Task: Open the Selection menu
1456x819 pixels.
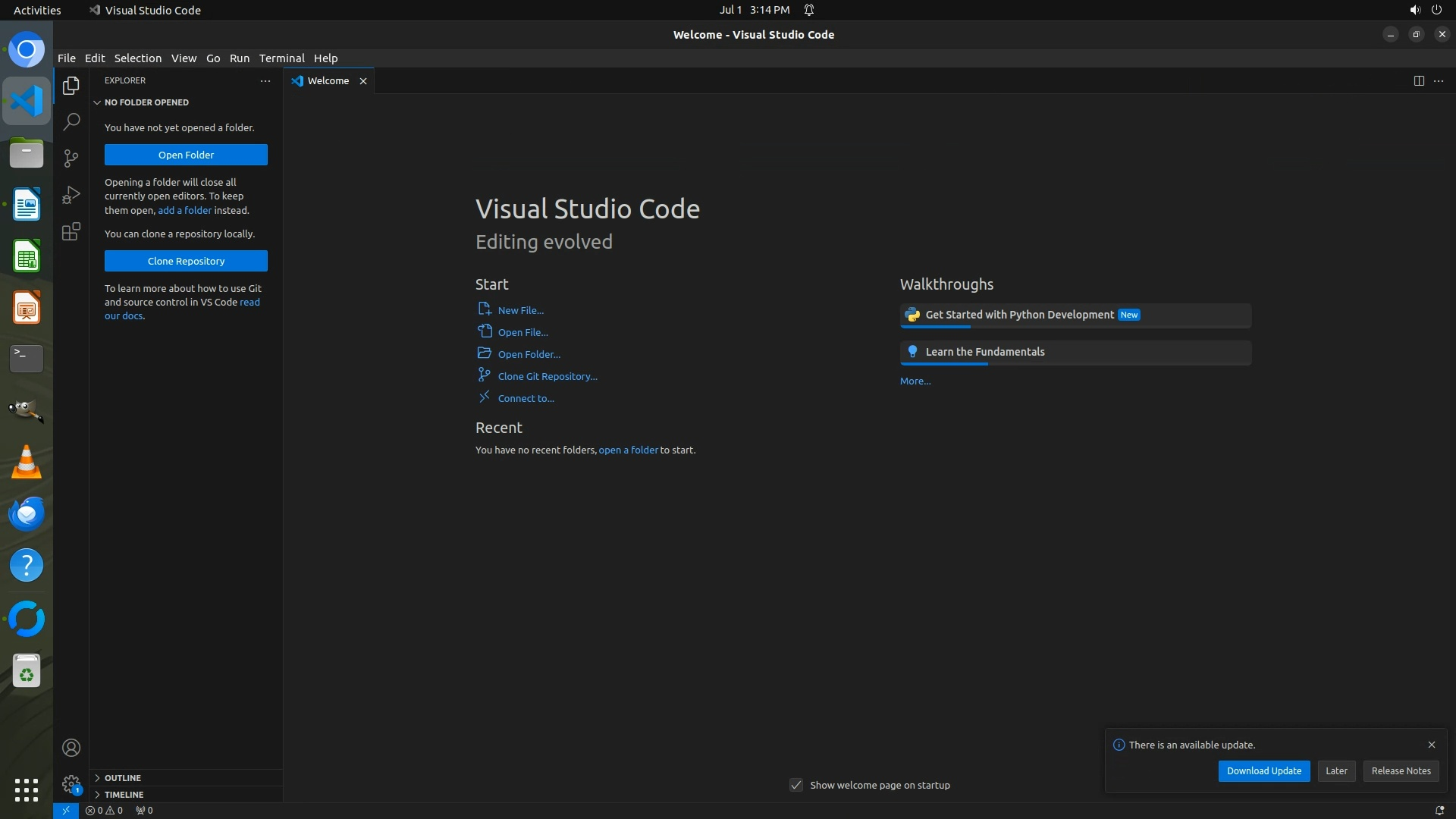Action: coord(137,58)
